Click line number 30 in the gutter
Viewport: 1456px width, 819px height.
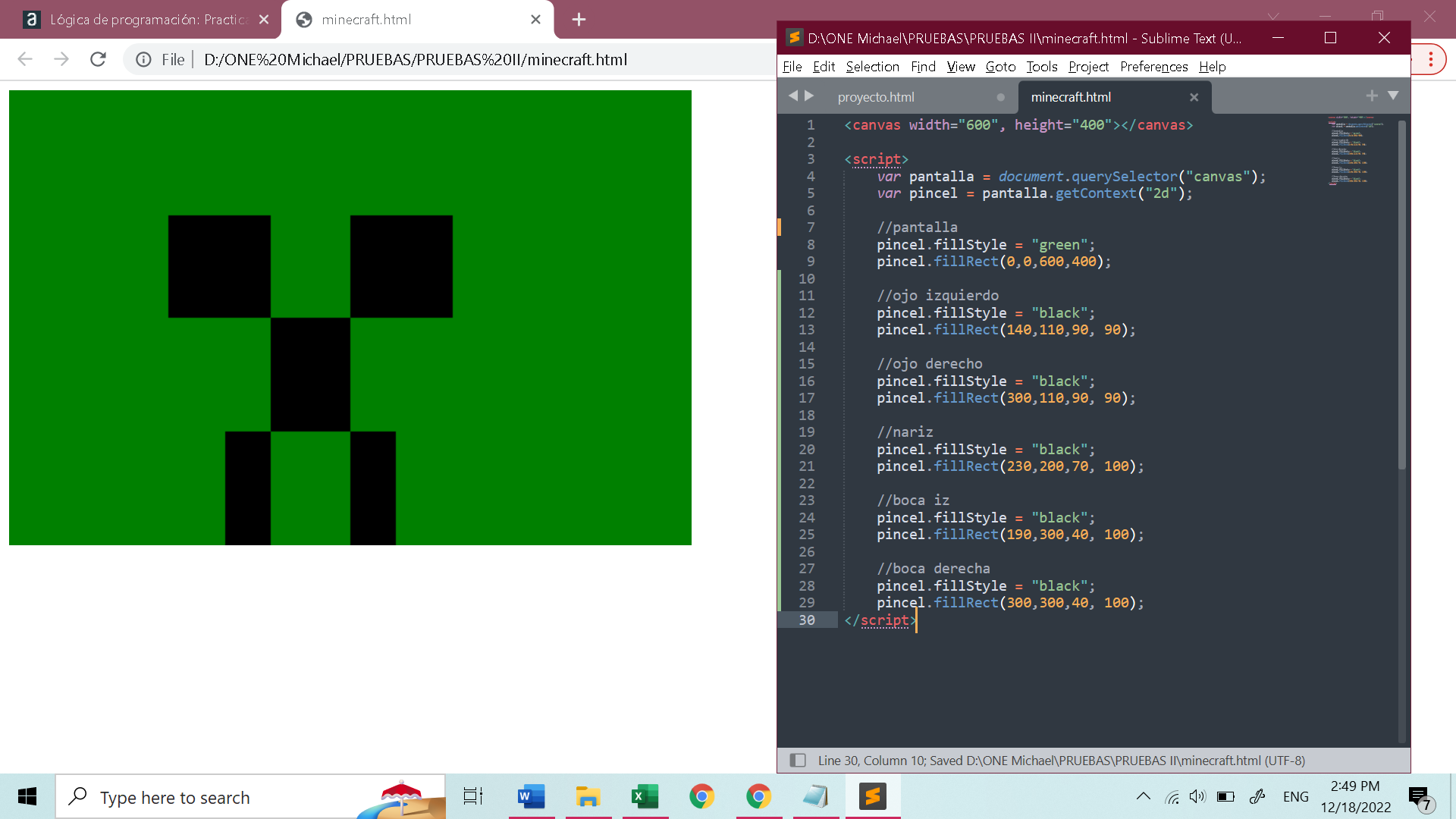pyautogui.click(x=806, y=620)
